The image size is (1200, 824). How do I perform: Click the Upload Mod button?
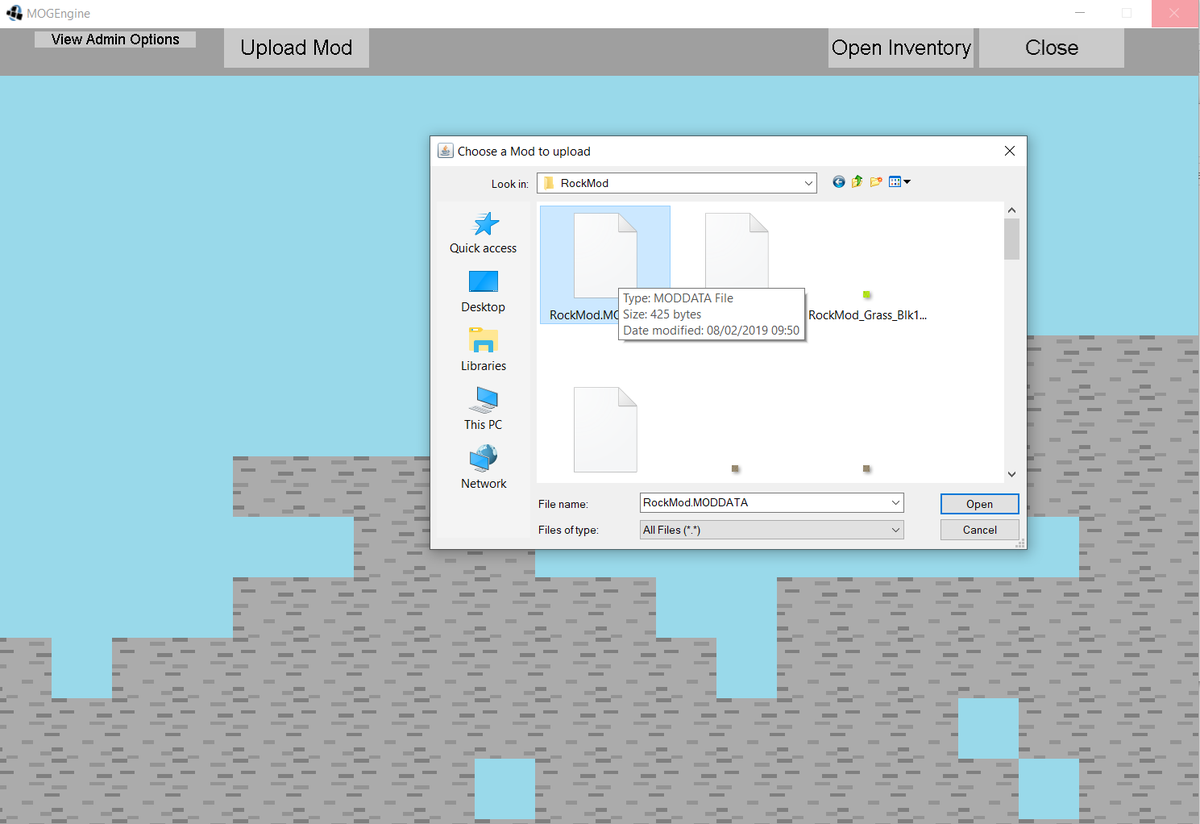(296, 48)
